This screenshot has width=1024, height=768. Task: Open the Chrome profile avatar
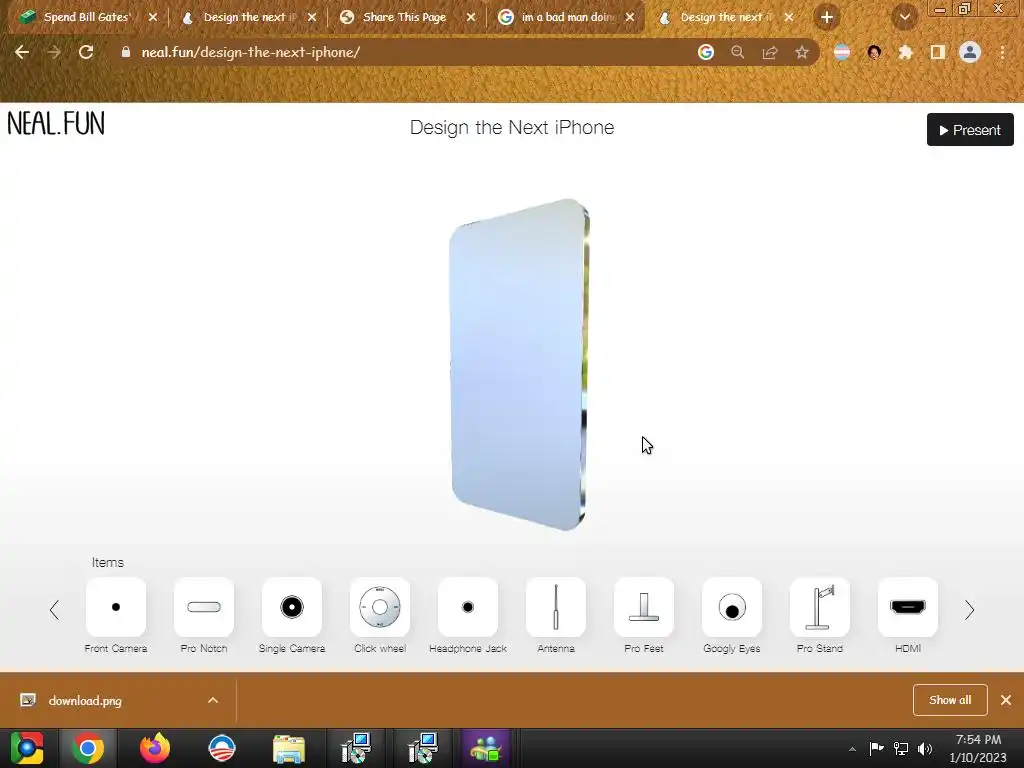pos(970,52)
